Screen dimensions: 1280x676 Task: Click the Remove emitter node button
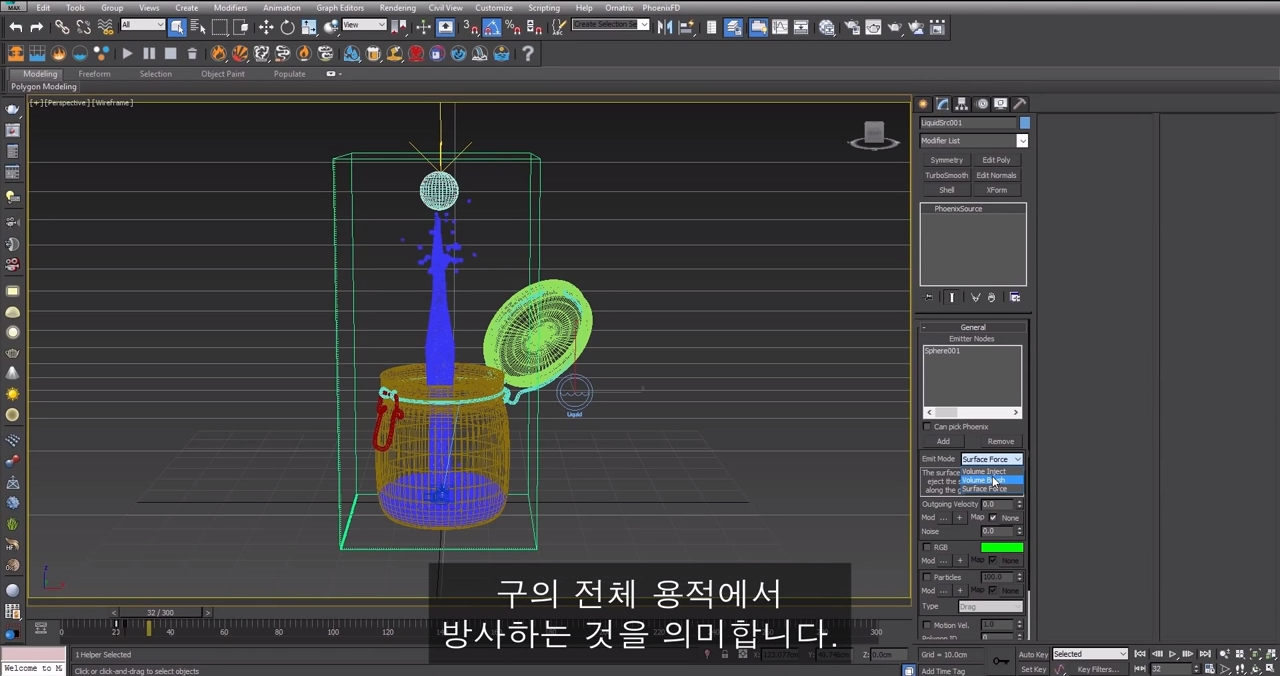tap(1000, 441)
